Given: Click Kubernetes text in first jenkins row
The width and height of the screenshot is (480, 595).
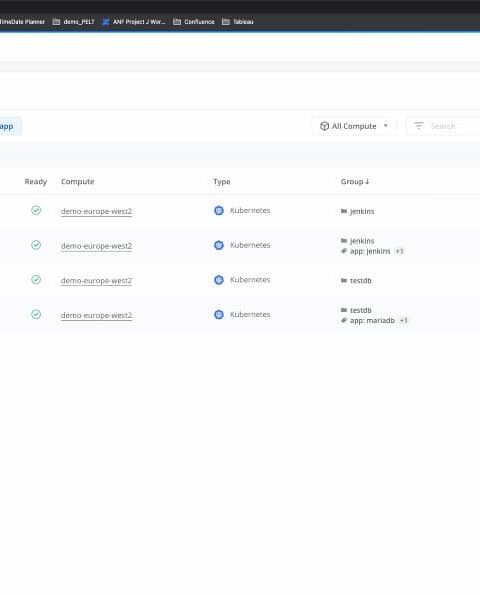Looking at the screenshot, I should pyautogui.click(x=250, y=210).
